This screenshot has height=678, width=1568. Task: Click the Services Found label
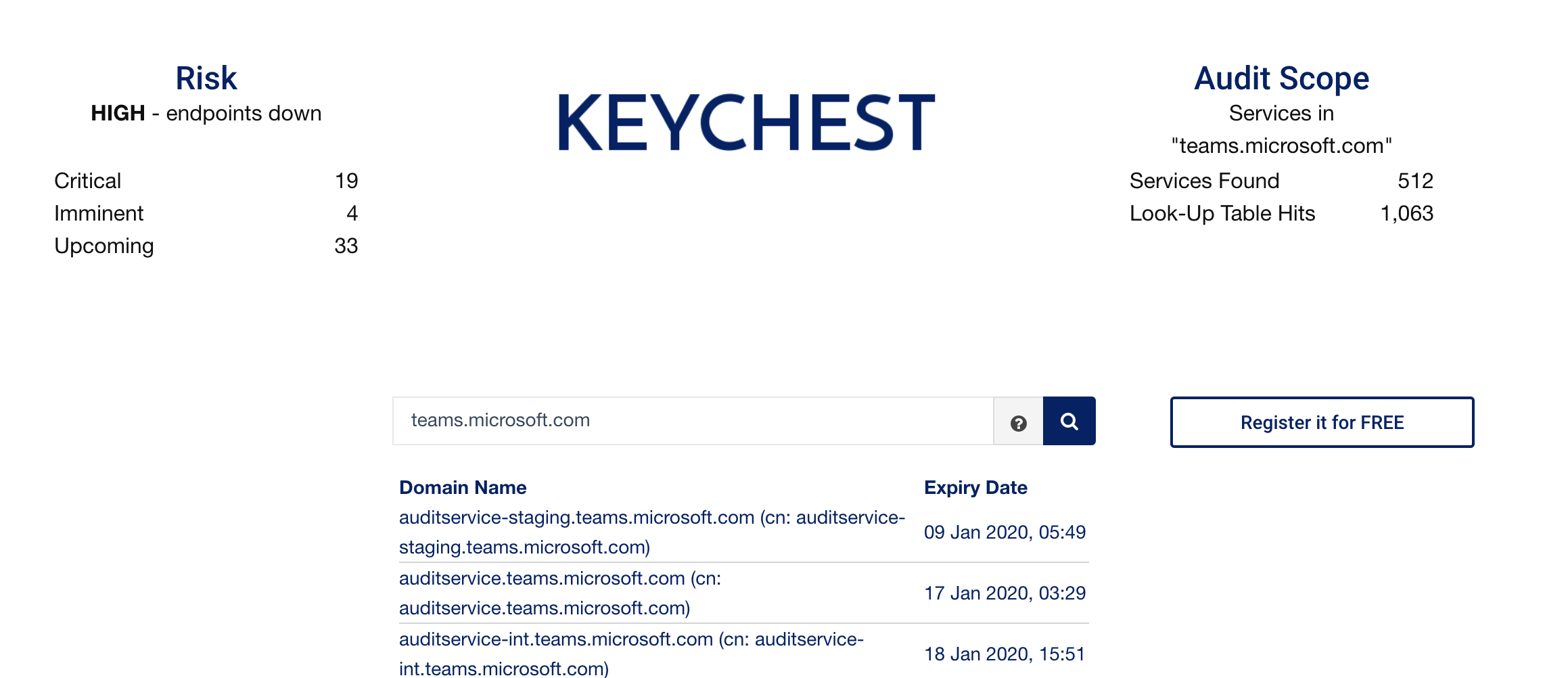tap(1204, 181)
